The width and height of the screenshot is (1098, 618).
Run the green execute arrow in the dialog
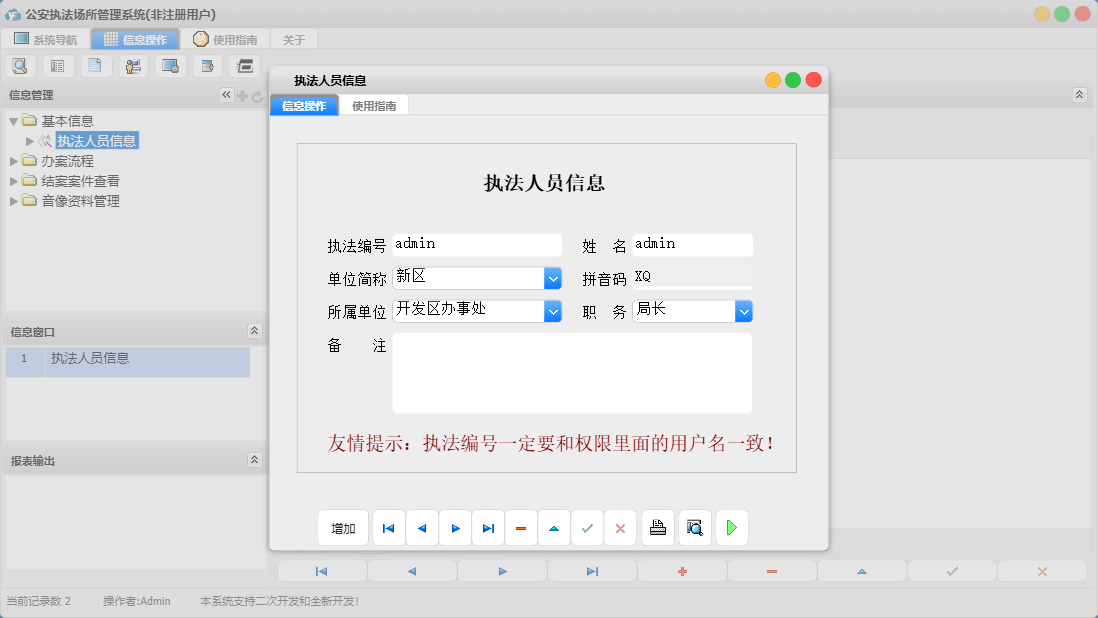731,527
